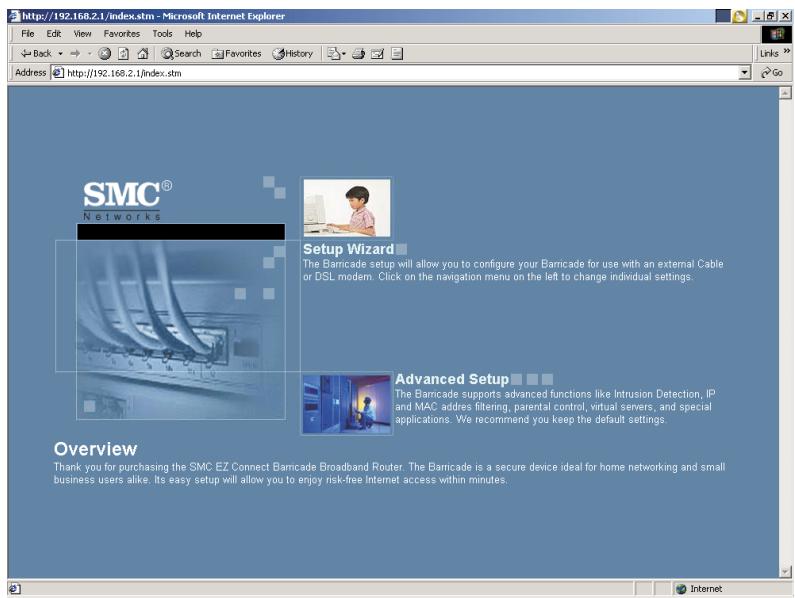Viewport: 795px width, 598px height.
Task: Click the page icon in address bar
Action: 58,73
